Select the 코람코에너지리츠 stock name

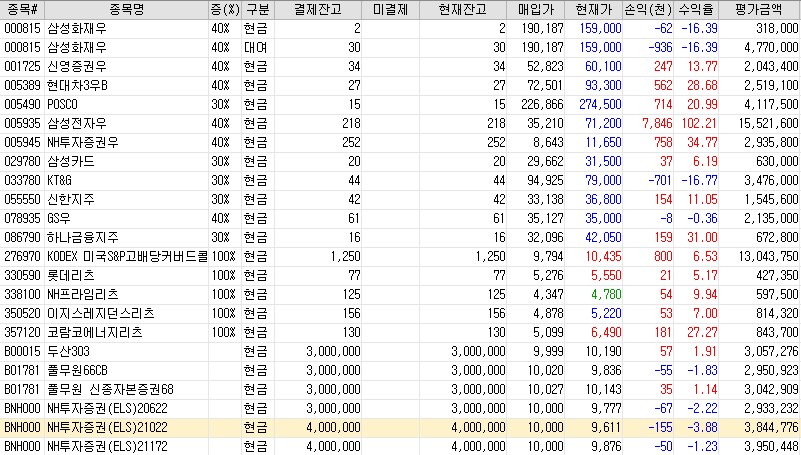pos(95,332)
